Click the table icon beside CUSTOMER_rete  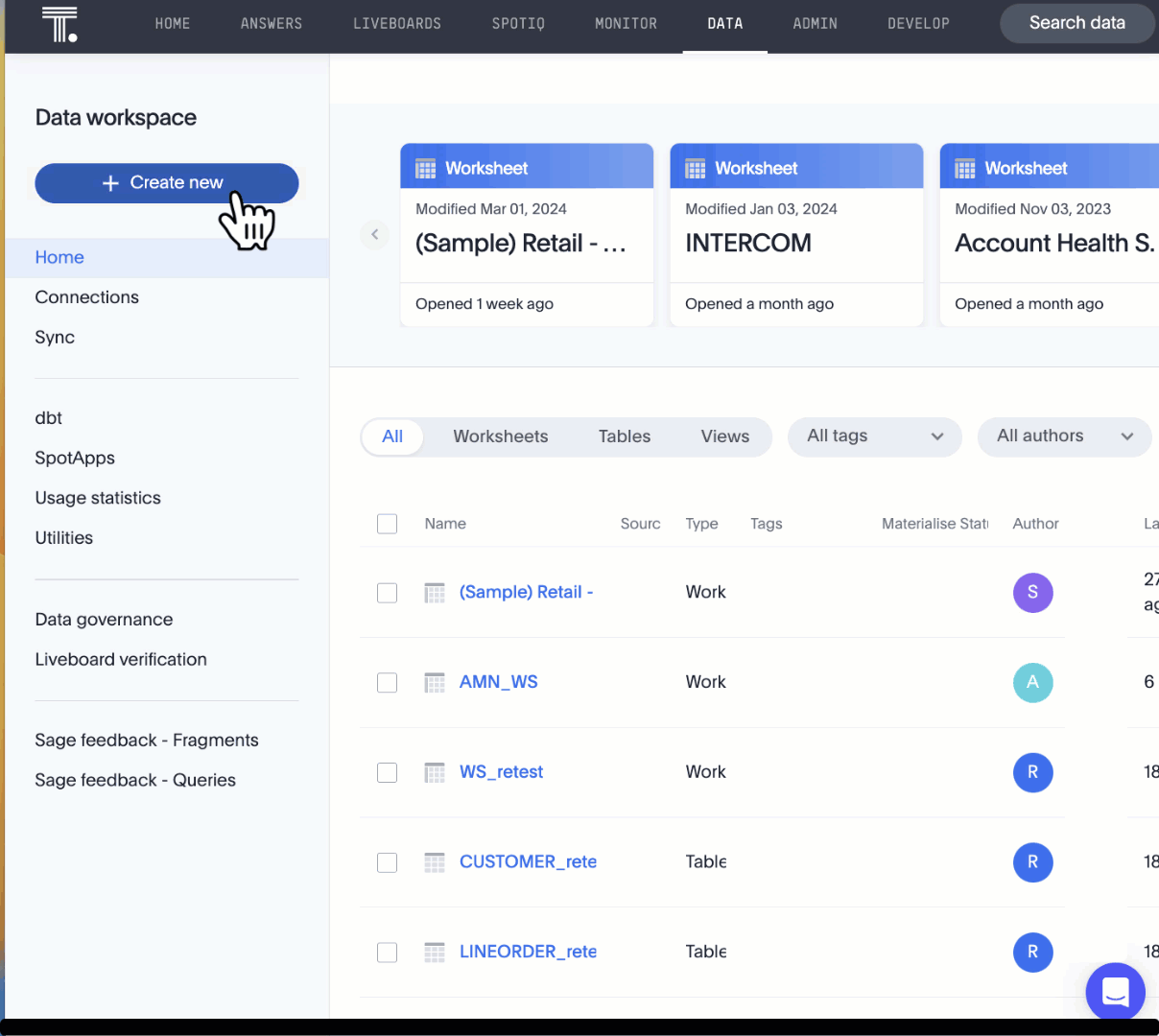point(435,862)
